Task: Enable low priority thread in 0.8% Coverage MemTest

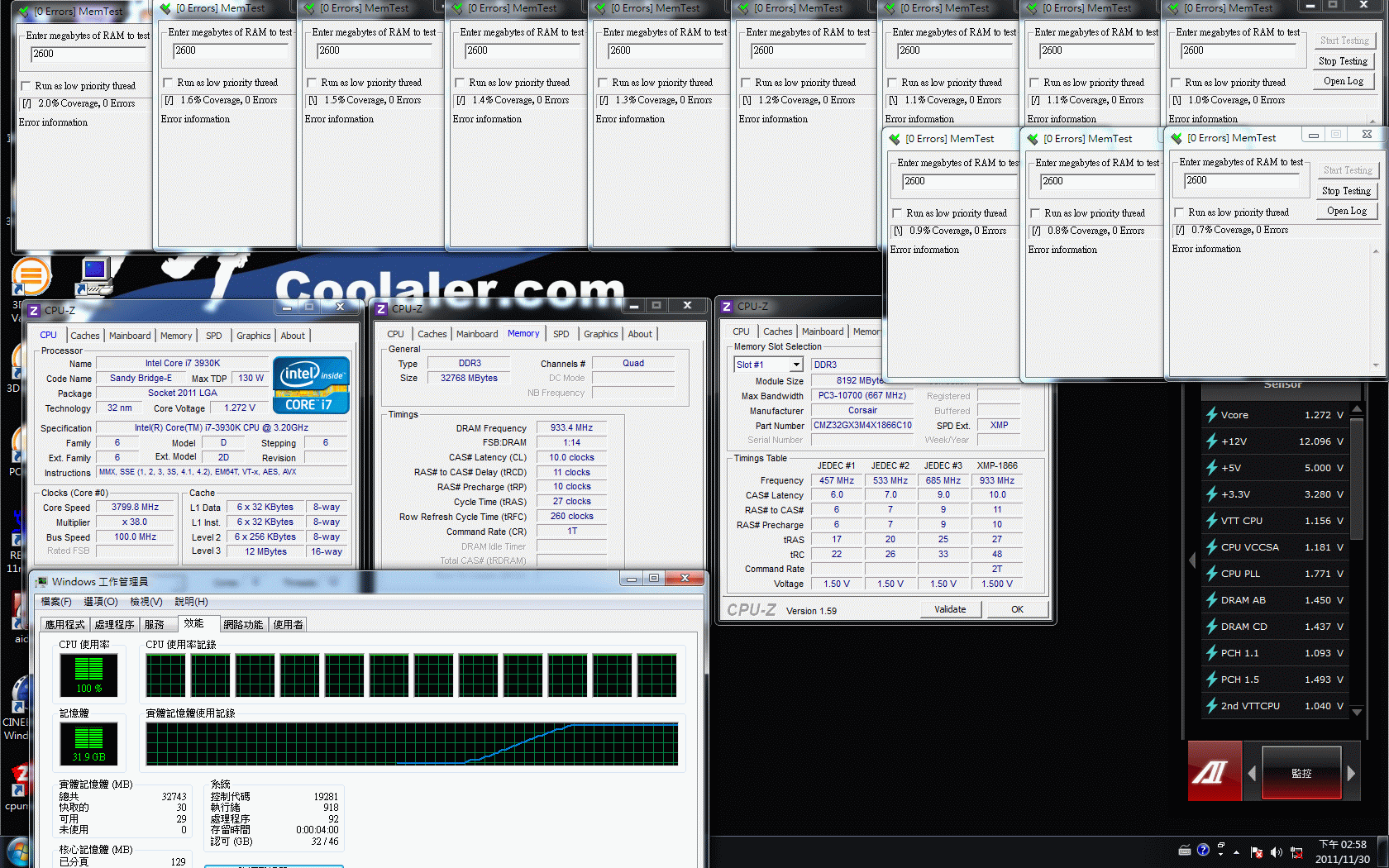Action: click(1034, 213)
